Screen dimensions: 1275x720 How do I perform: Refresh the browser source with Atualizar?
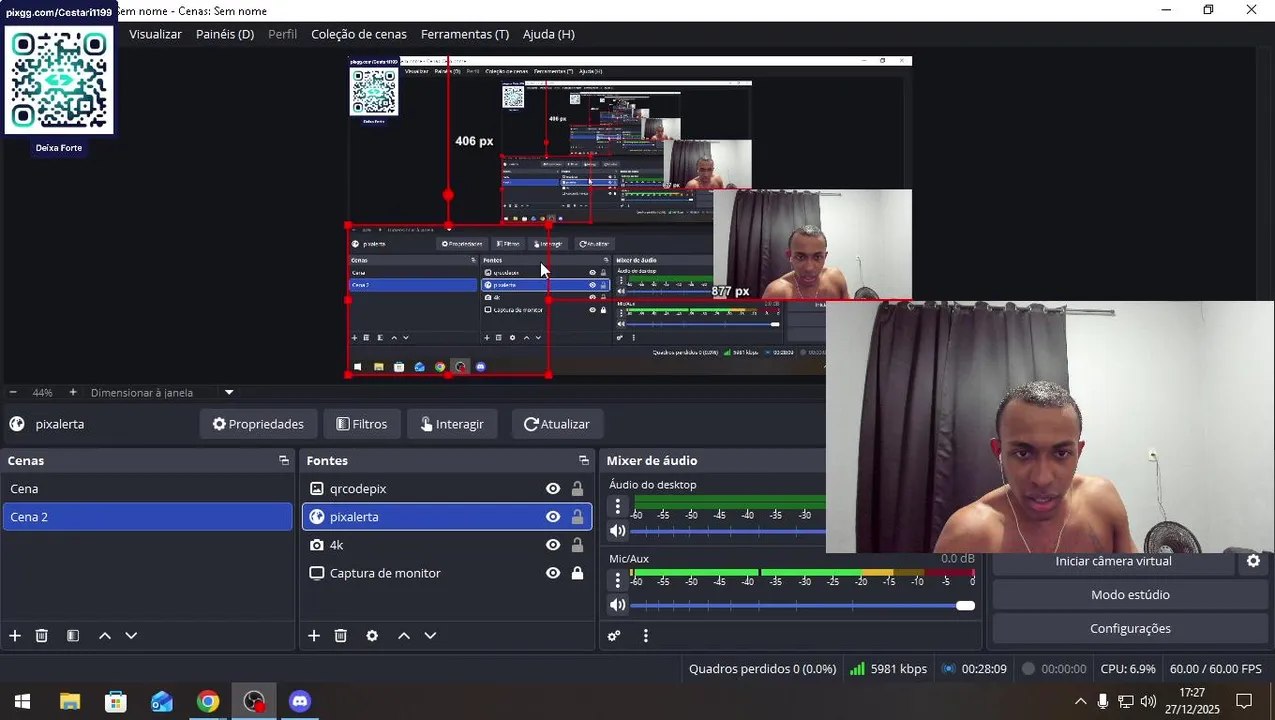click(557, 424)
